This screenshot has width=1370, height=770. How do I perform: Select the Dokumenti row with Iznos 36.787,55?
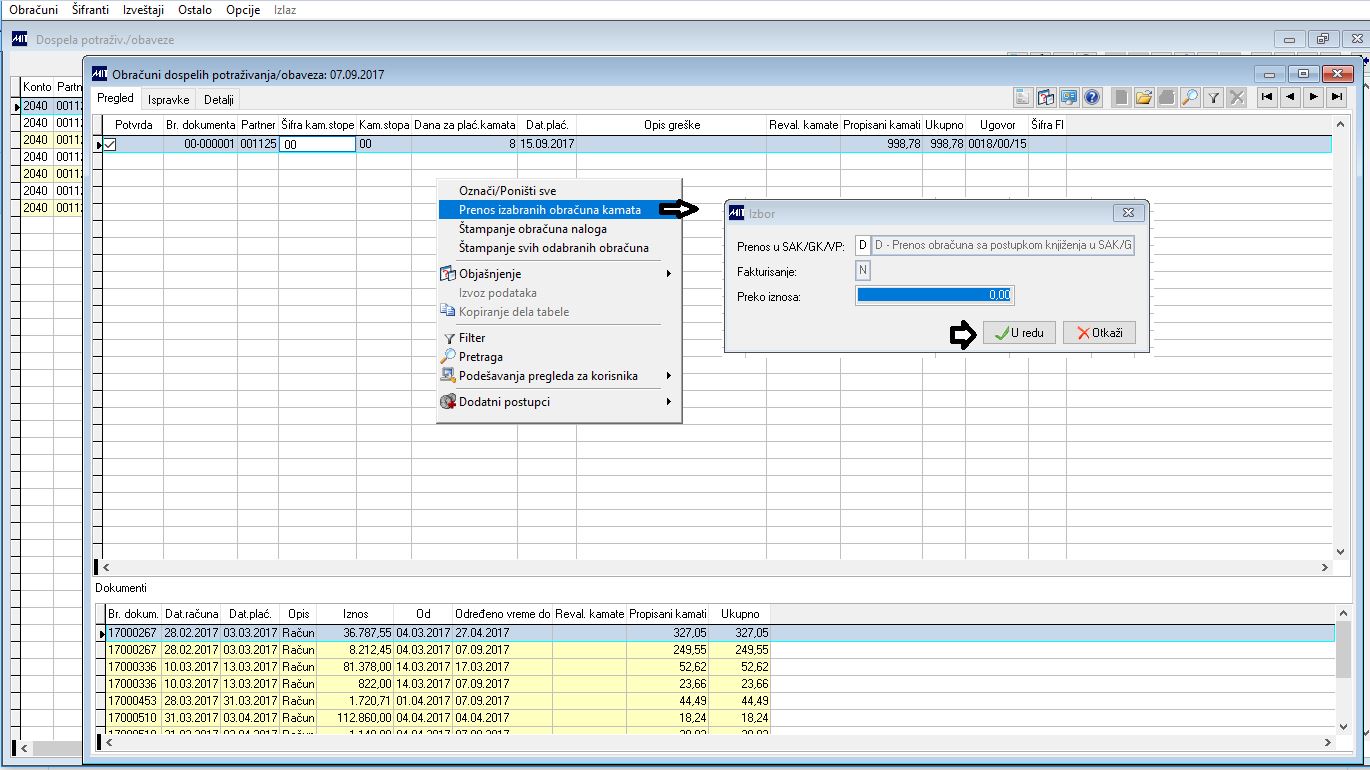coord(720,633)
